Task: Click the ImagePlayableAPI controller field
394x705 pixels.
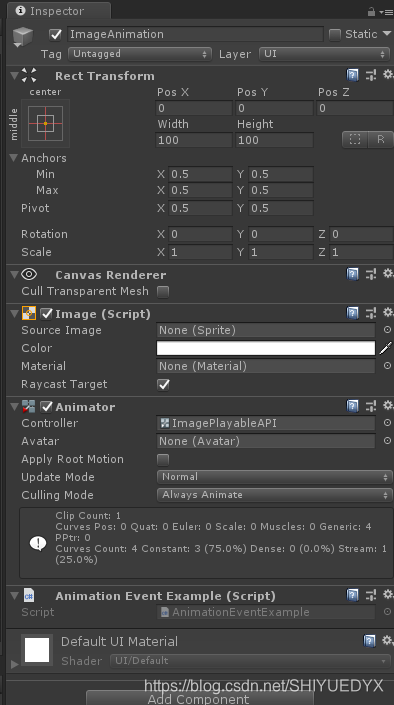Action: [x=266, y=423]
